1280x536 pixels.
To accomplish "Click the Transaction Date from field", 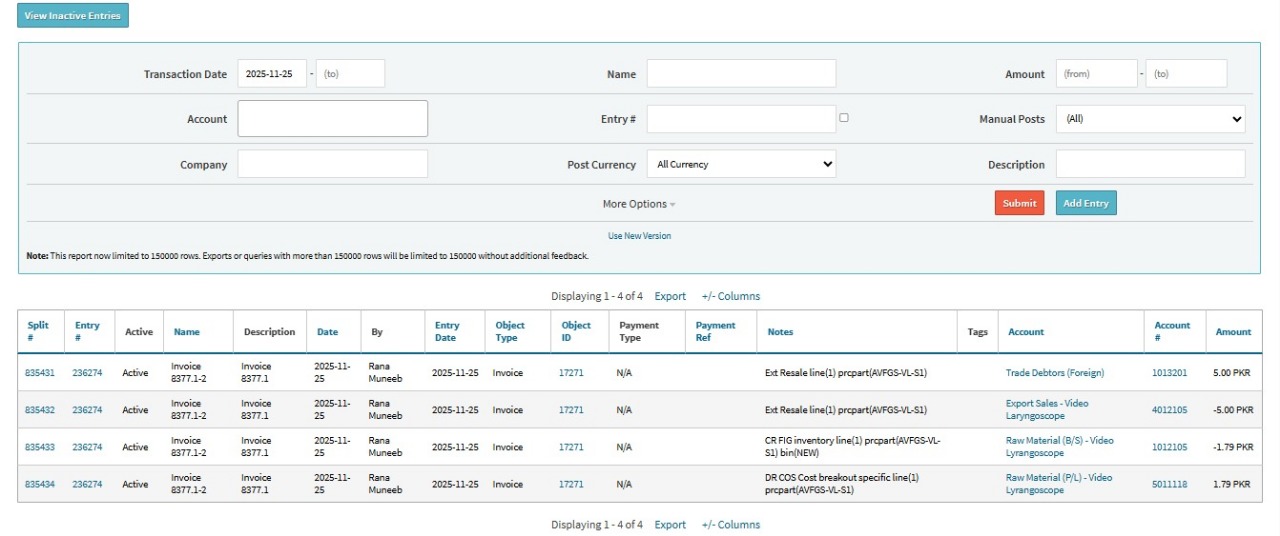I will pos(272,74).
